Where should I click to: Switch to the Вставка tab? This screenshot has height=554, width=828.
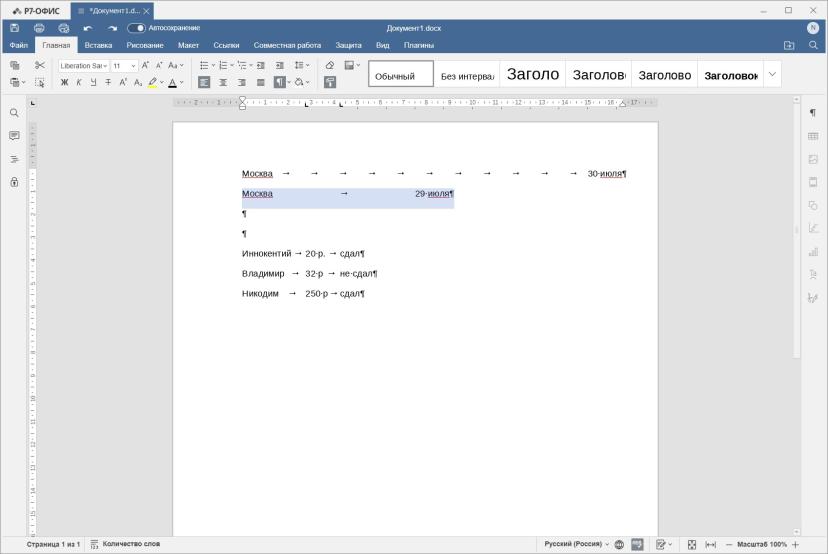point(98,45)
